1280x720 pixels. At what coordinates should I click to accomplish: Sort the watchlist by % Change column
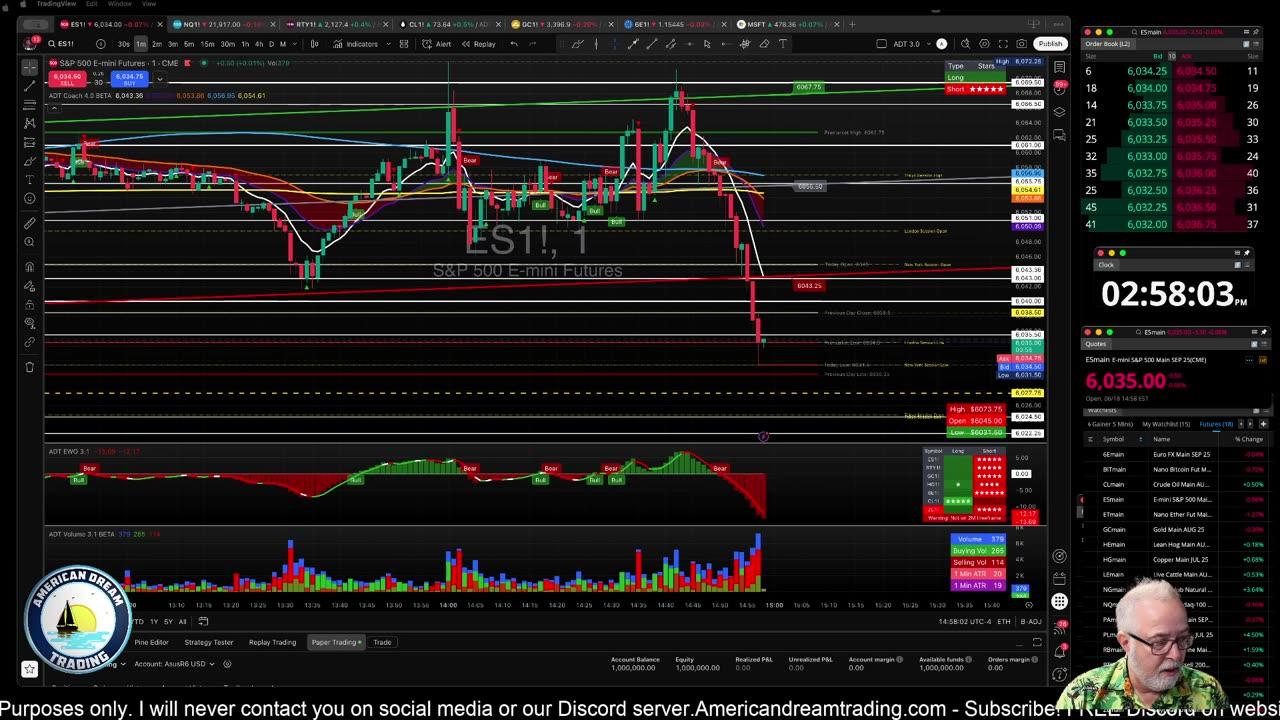tap(1249, 439)
